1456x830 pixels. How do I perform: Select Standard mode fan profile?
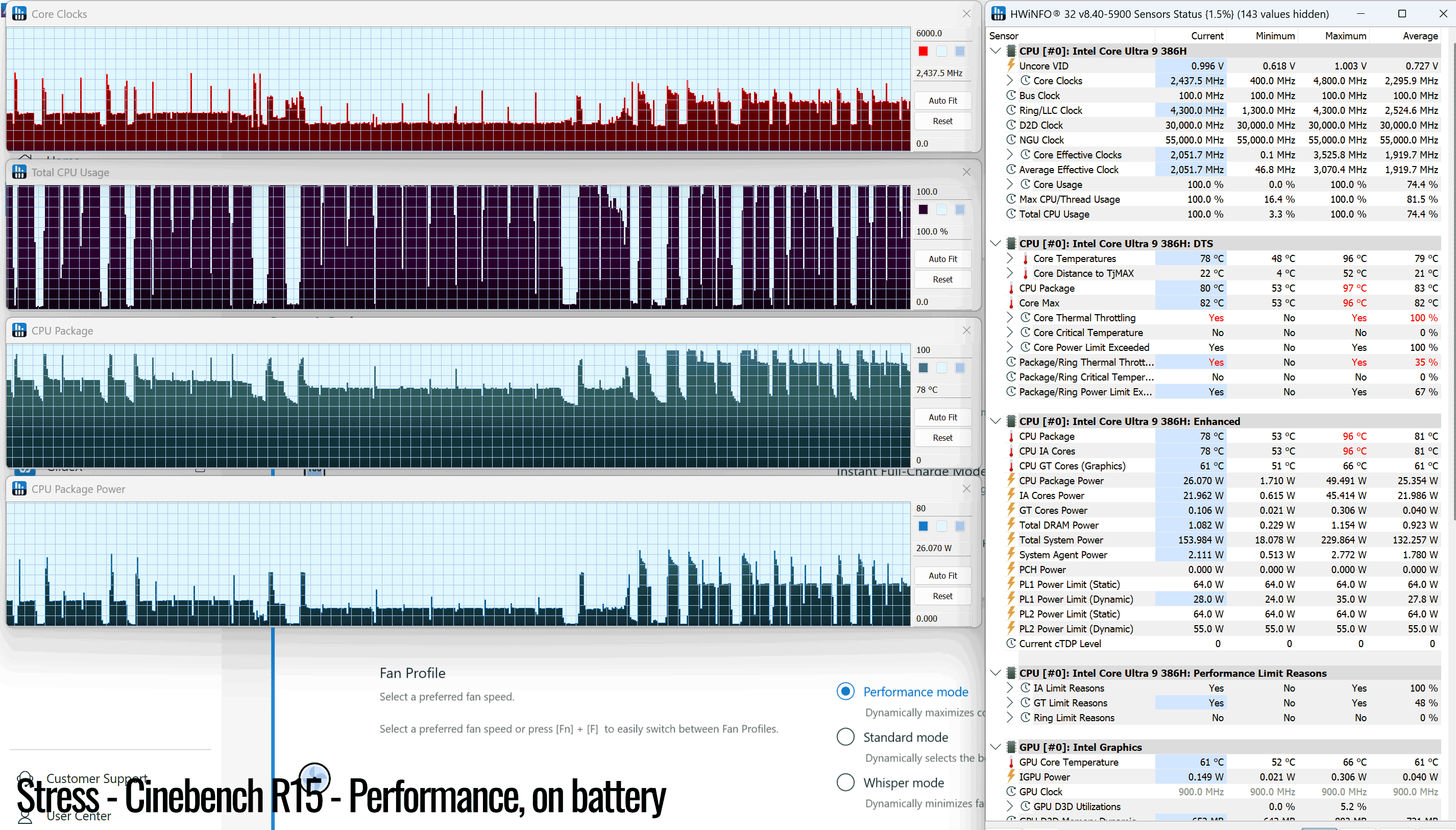pyautogui.click(x=845, y=737)
